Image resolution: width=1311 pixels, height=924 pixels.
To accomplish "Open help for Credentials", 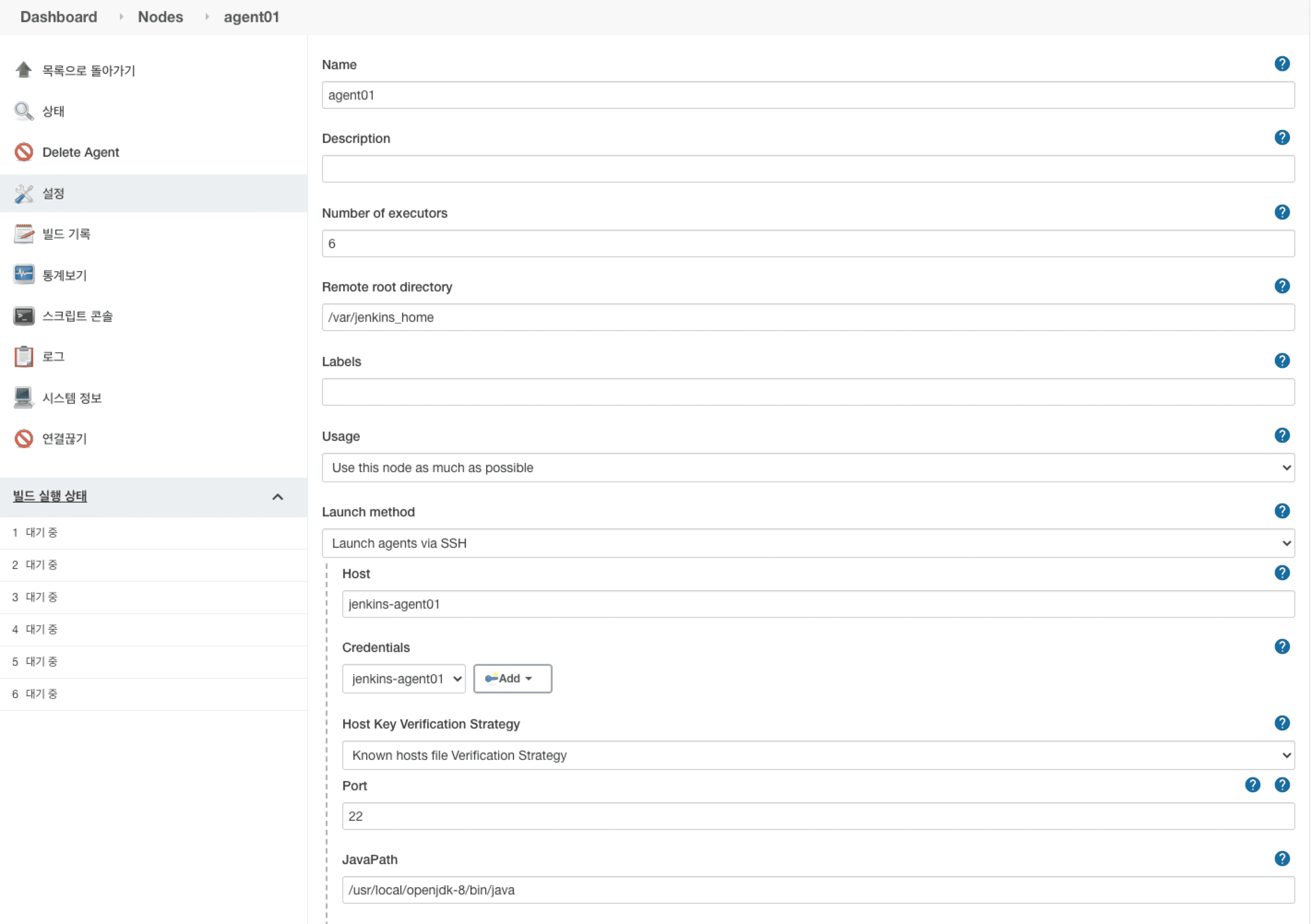I will [x=1282, y=646].
